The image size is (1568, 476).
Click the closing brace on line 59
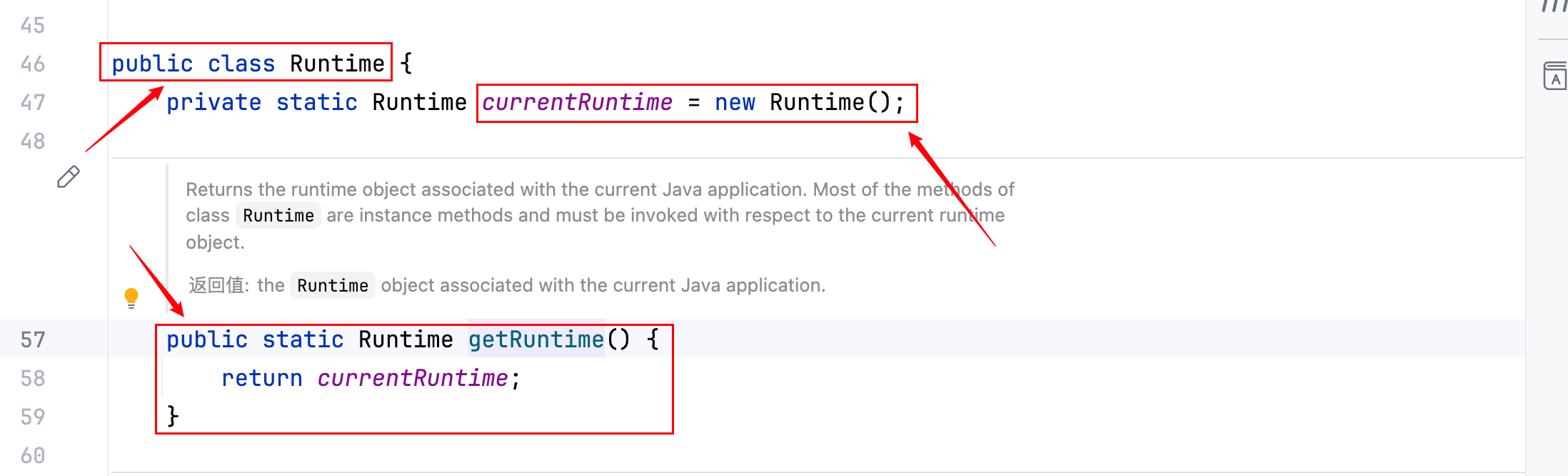tap(172, 416)
